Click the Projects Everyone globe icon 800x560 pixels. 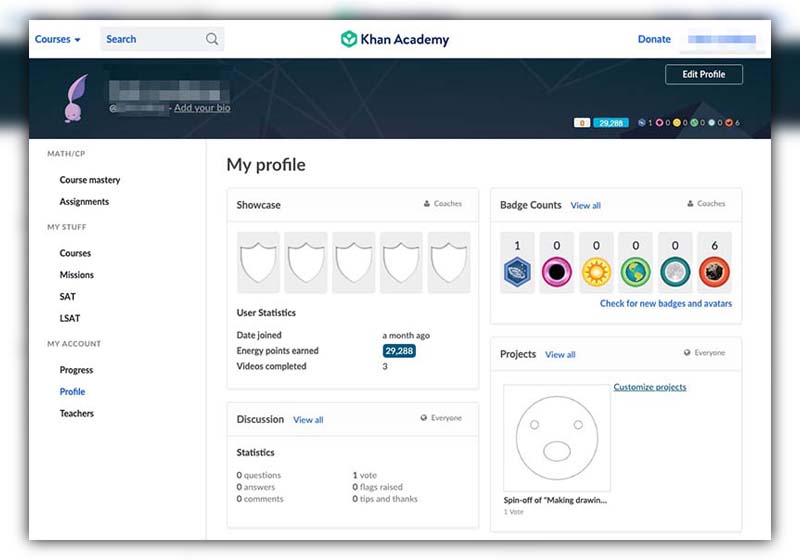687,352
